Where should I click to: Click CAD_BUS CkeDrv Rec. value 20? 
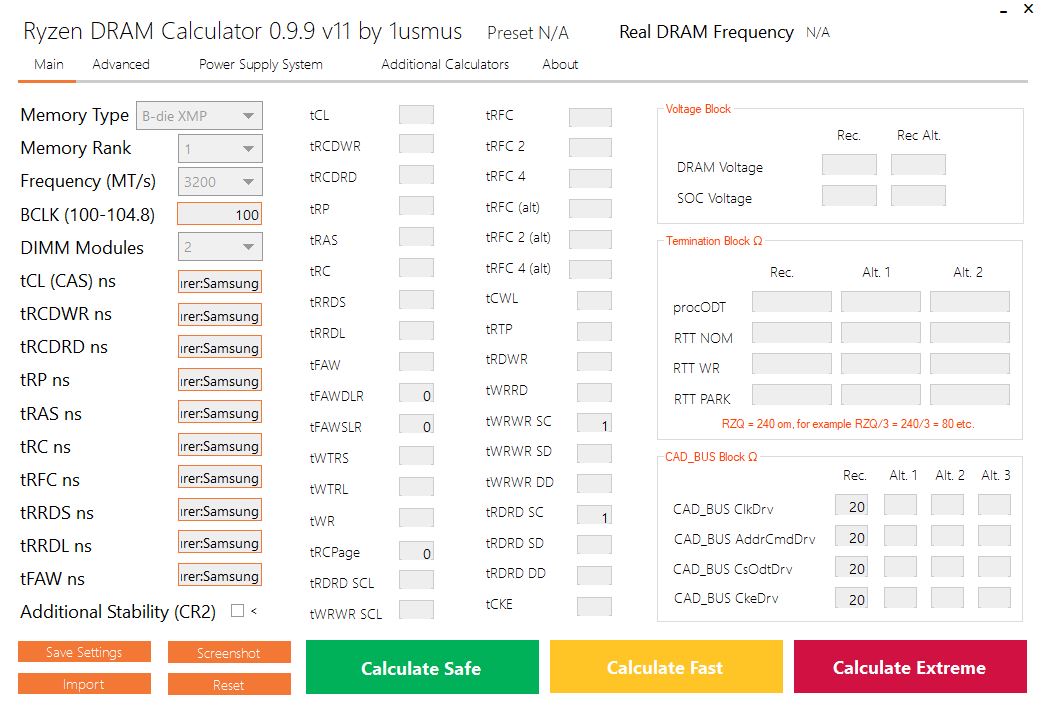click(x=851, y=598)
